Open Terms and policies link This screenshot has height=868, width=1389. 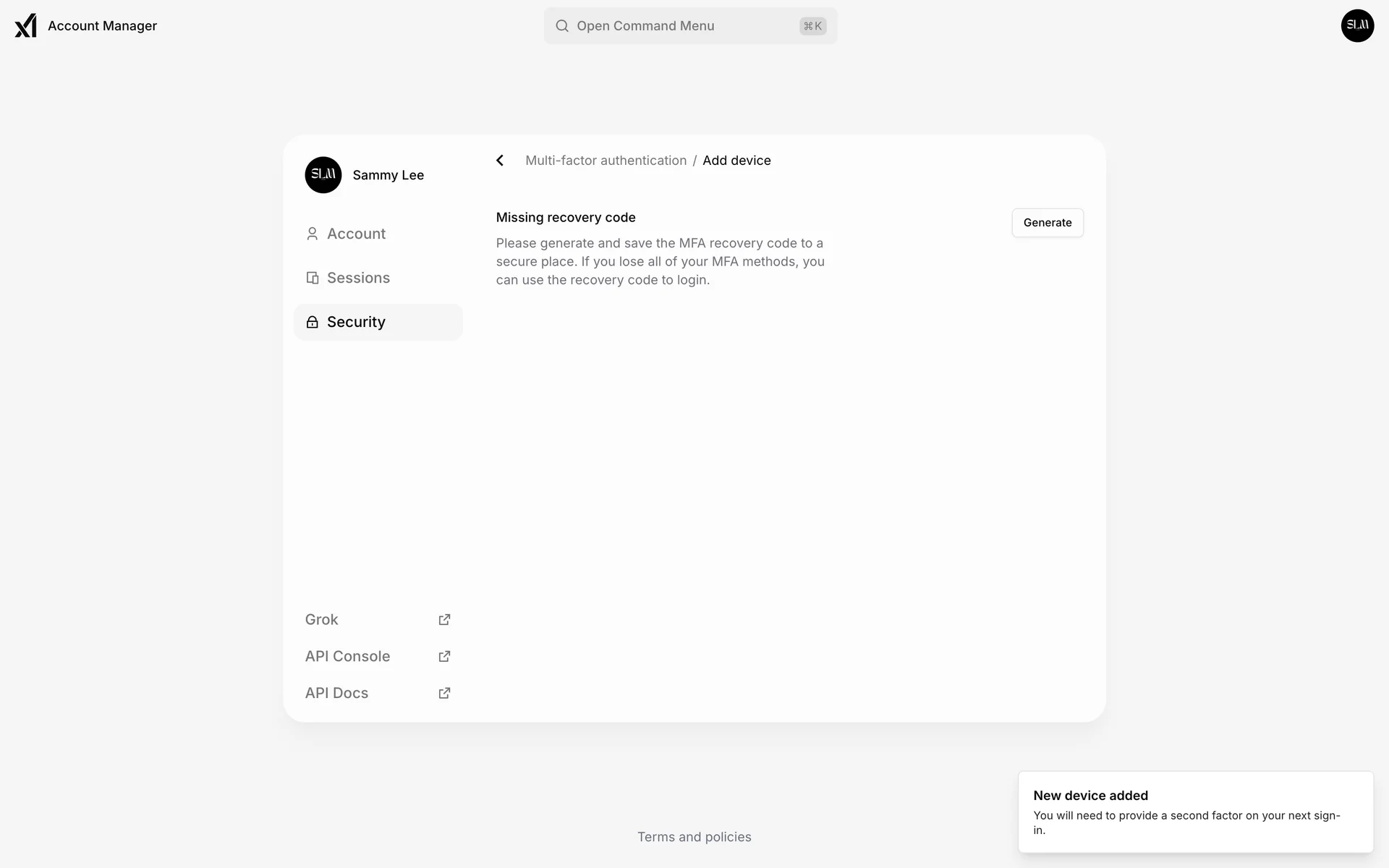pyautogui.click(x=694, y=837)
